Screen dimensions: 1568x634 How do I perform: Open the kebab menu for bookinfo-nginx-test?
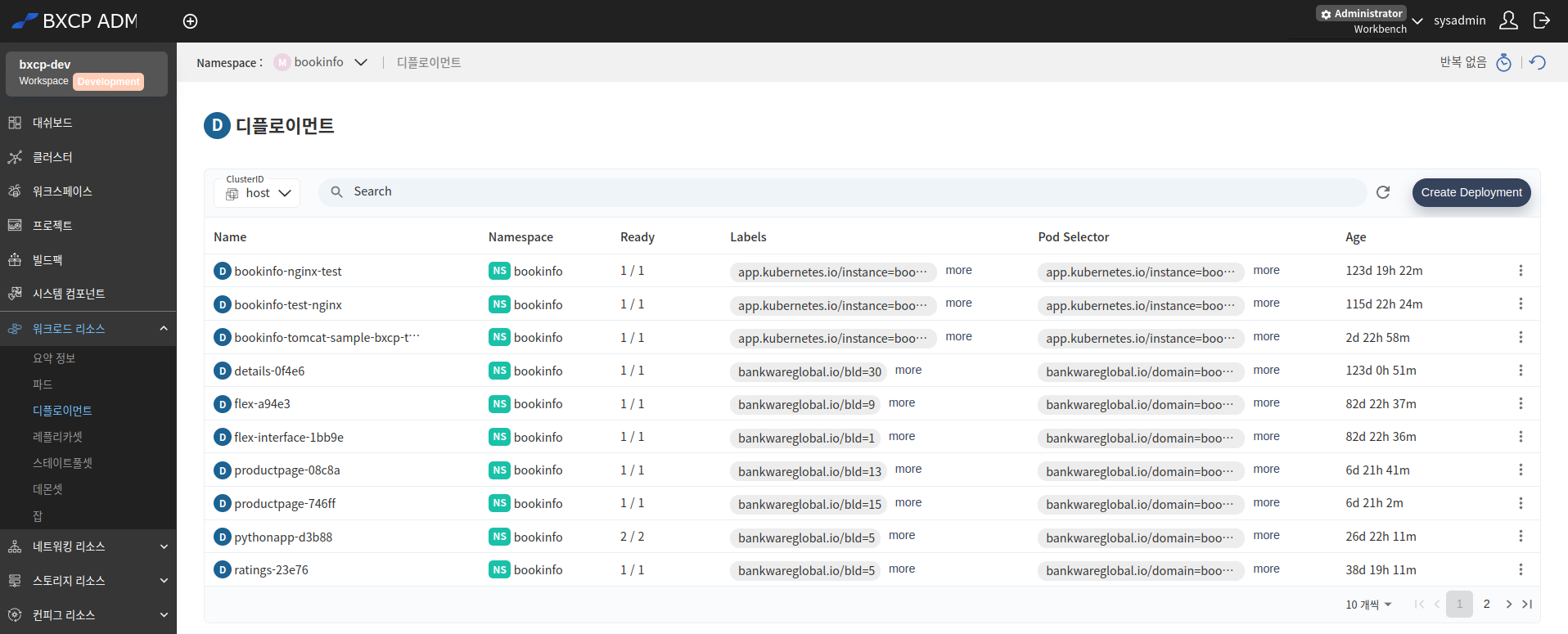point(1521,271)
